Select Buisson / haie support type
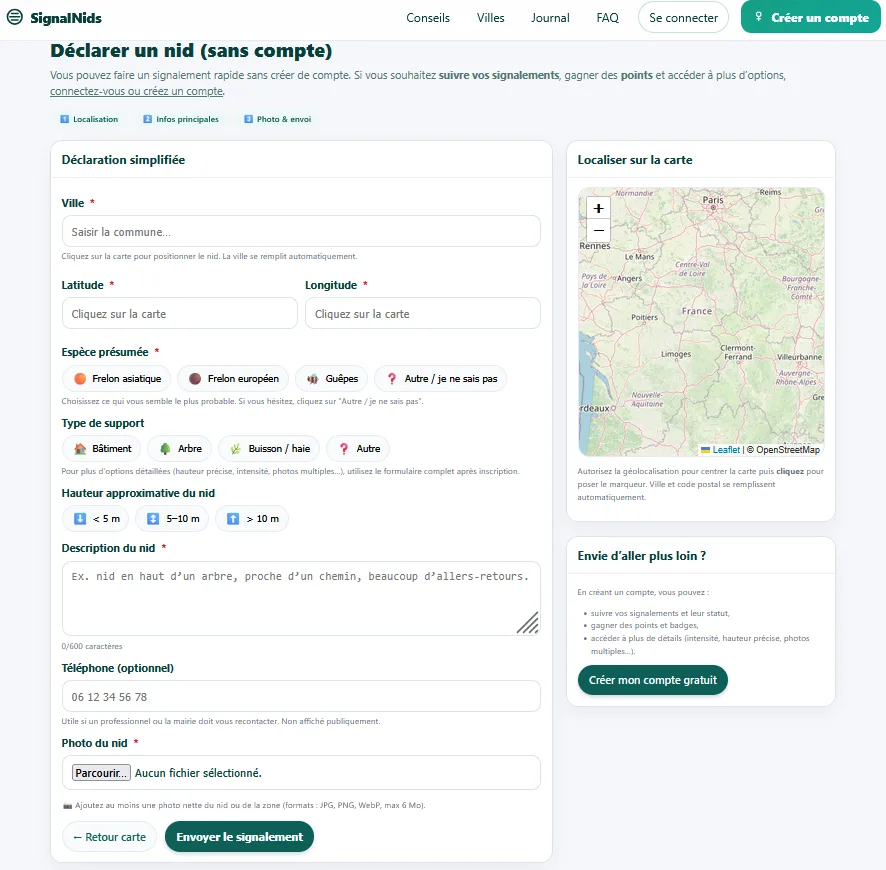Viewport: 886px width, 870px height. (x=270, y=449)
